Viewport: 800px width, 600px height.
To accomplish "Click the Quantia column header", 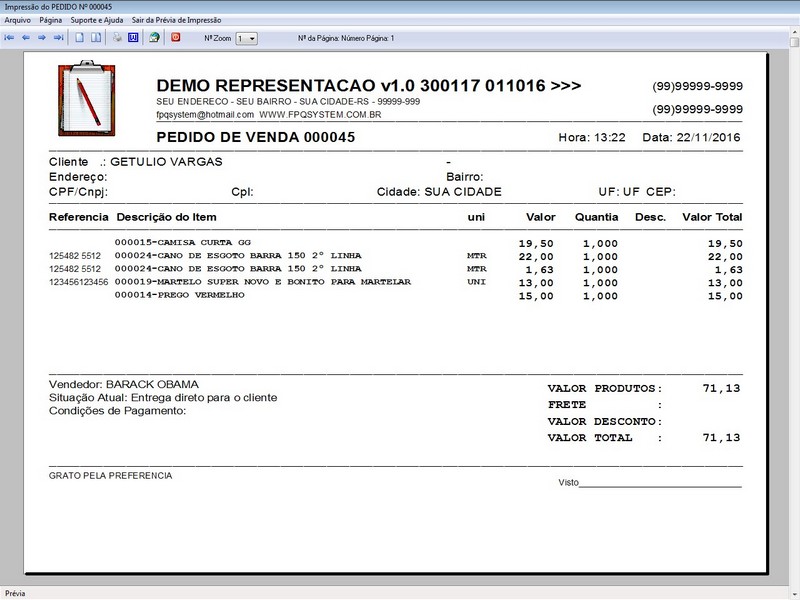I will (596, 217).
